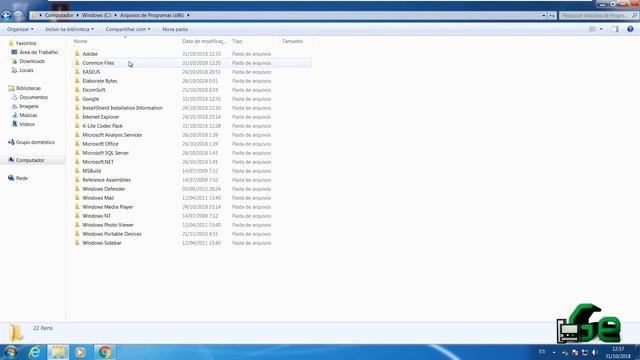Select the Adobe folder icon
Image resolution: width=640 pixels, height=360 pixels.
77,53
